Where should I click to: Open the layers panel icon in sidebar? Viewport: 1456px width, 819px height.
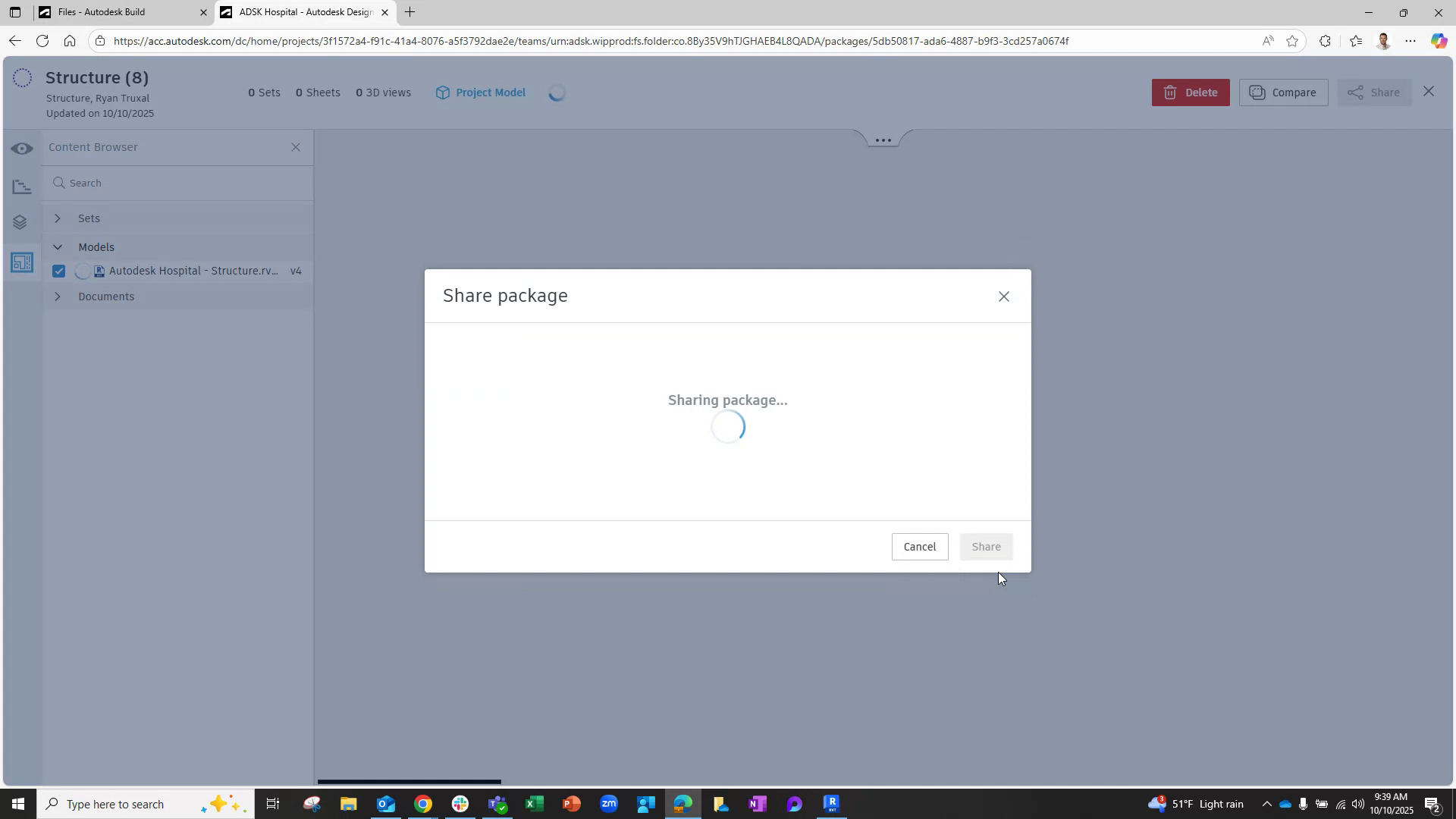(x=22, y=222)
